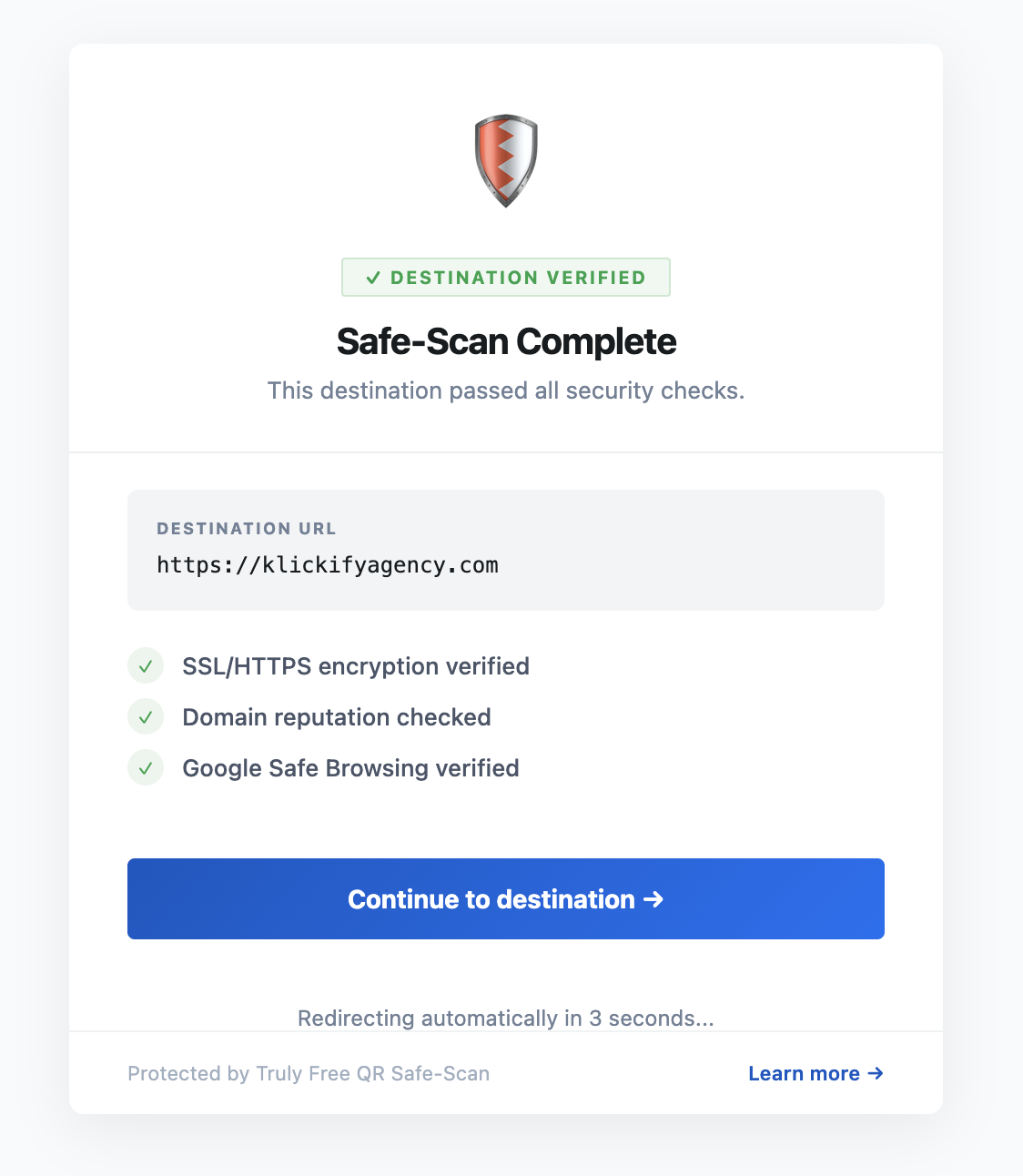
Task: Click the Google Safe Browsing check icon
Action: [x=146, y=768]
